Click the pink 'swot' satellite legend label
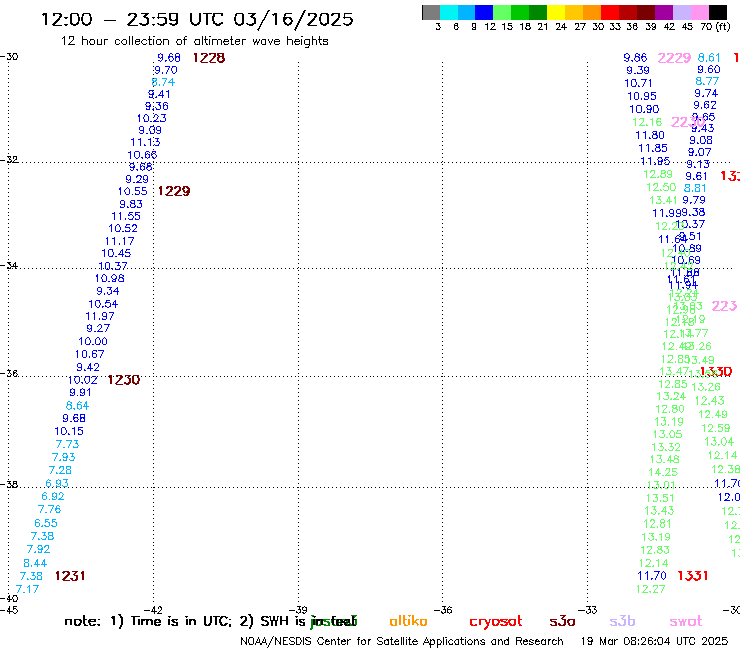Viewport: 740px width, 650px height. [686, 622]
